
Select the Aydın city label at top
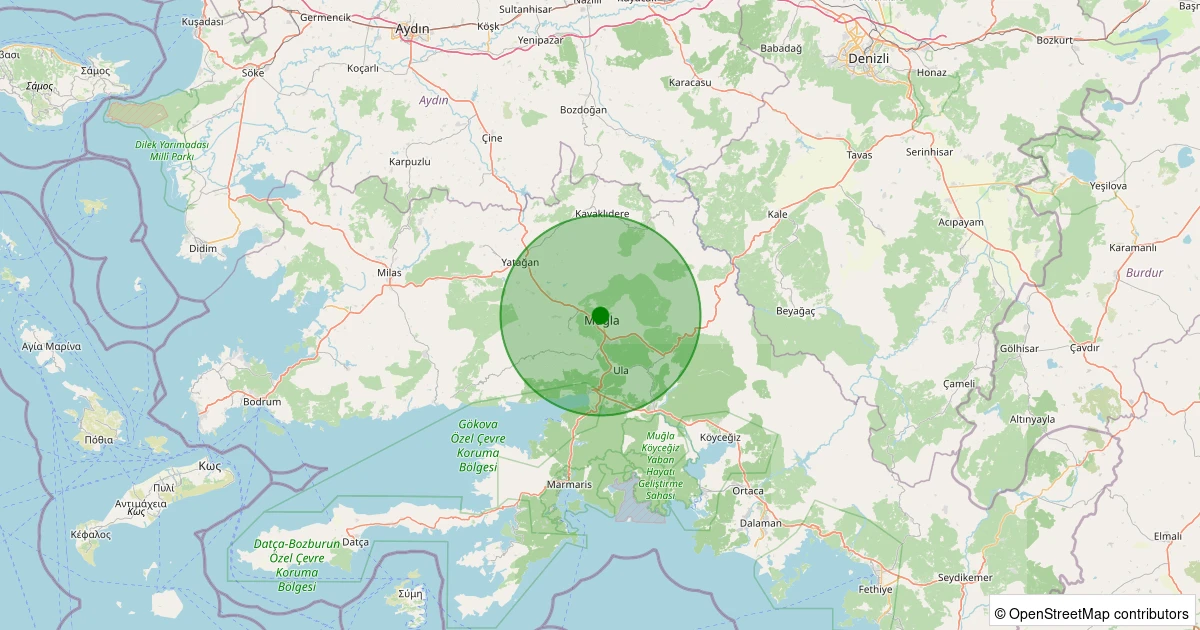tap(412, 29)
